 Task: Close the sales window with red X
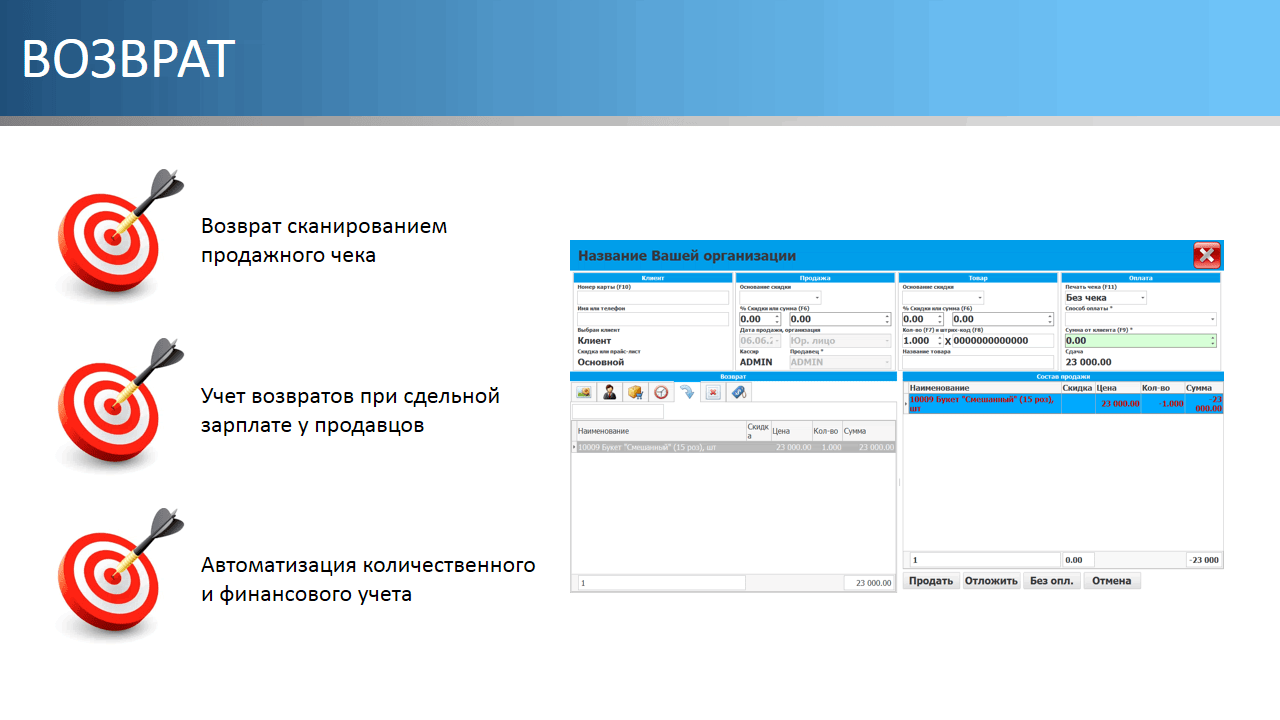[x=1206, y=256]
